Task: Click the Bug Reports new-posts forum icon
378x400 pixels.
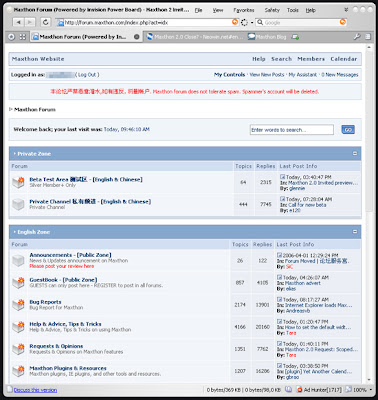Action: (18, 304)
